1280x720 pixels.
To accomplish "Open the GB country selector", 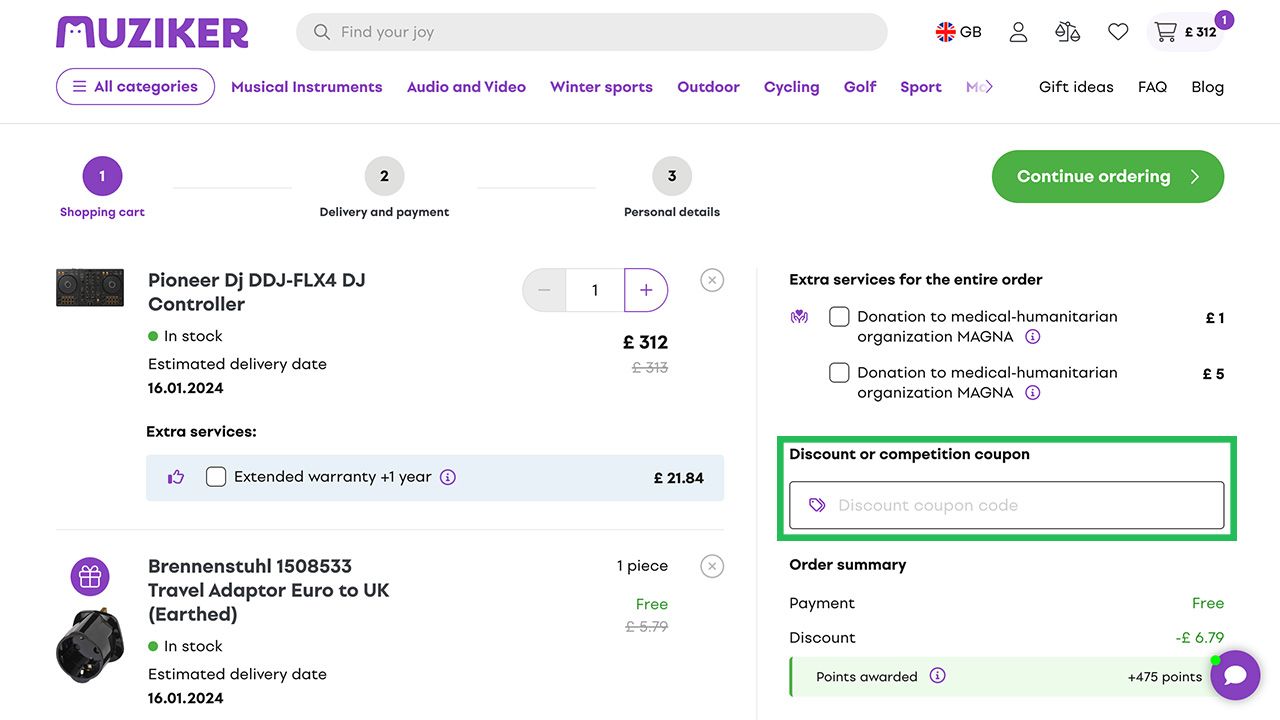I will (x=958, y=32).
